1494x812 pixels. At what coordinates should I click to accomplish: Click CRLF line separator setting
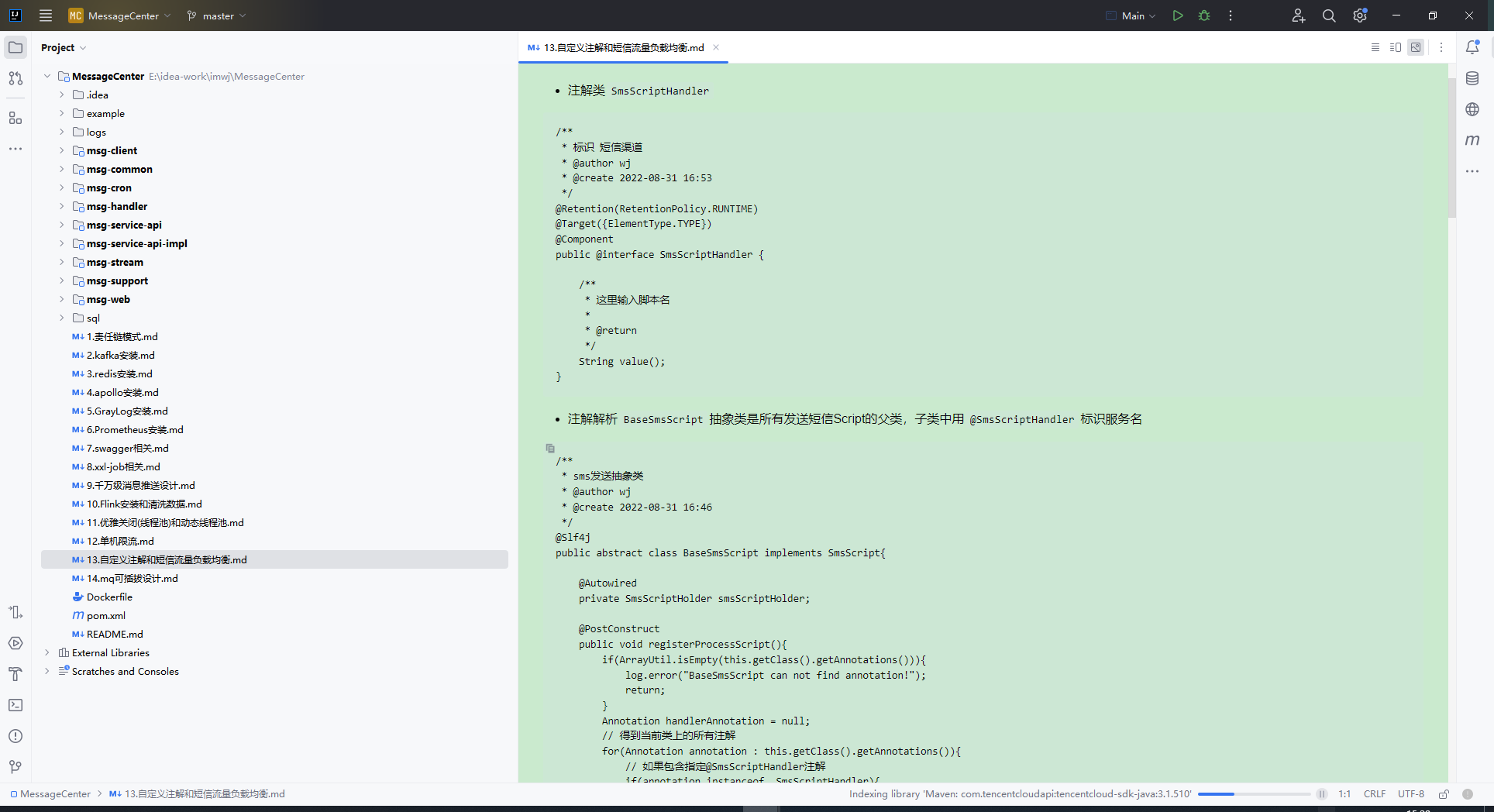(x=1375, y=794)
